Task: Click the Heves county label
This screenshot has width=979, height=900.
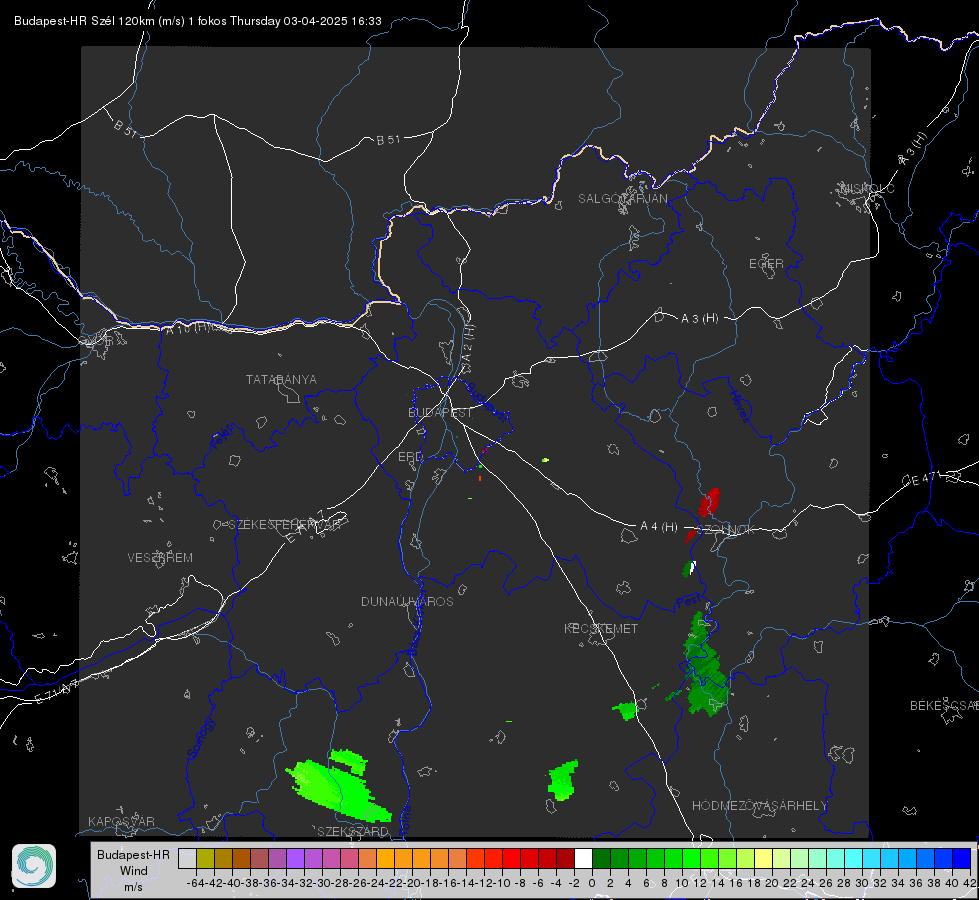Action: pyautogui.click(x=740, y=407)
